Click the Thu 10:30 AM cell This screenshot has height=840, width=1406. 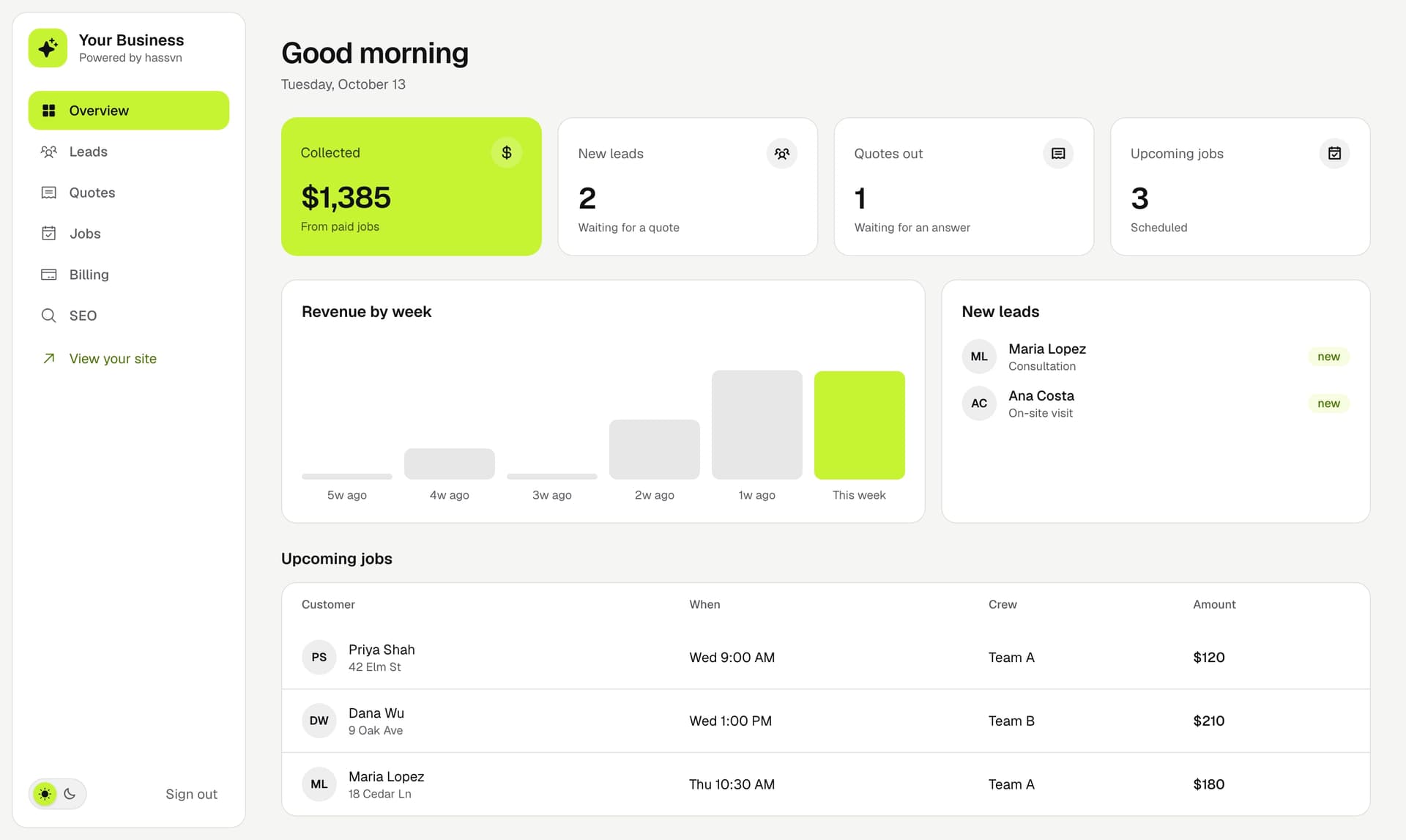tap(732, 784)
